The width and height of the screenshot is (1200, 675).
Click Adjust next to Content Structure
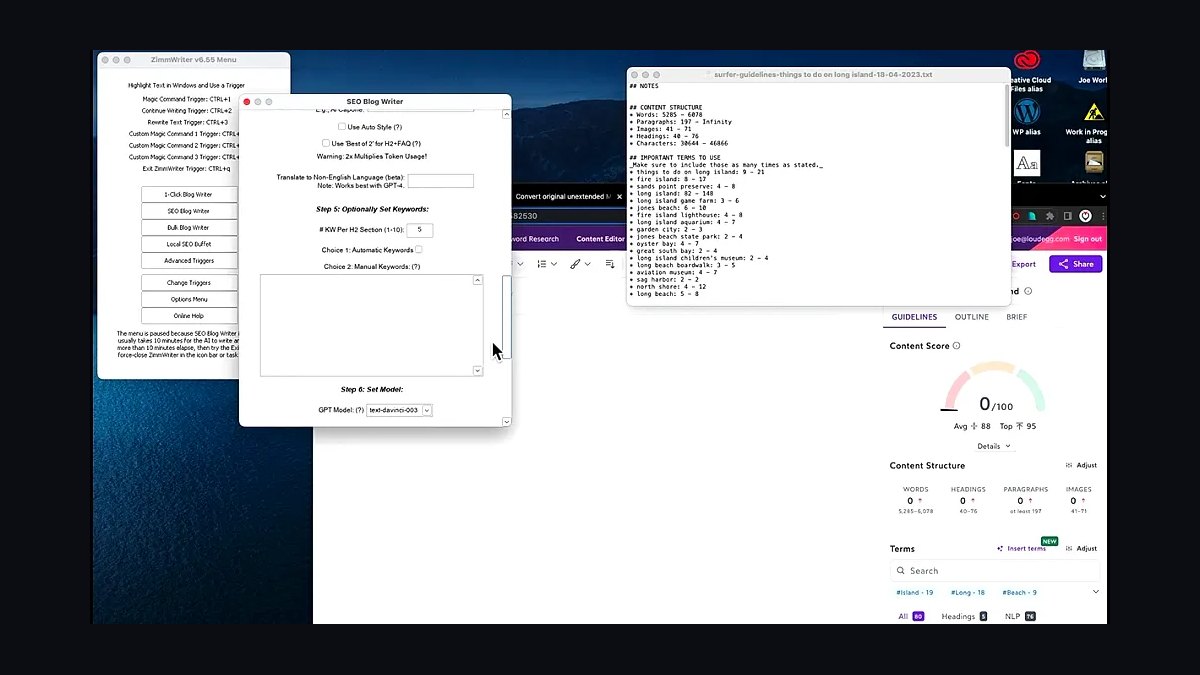tap(1081, 465)
